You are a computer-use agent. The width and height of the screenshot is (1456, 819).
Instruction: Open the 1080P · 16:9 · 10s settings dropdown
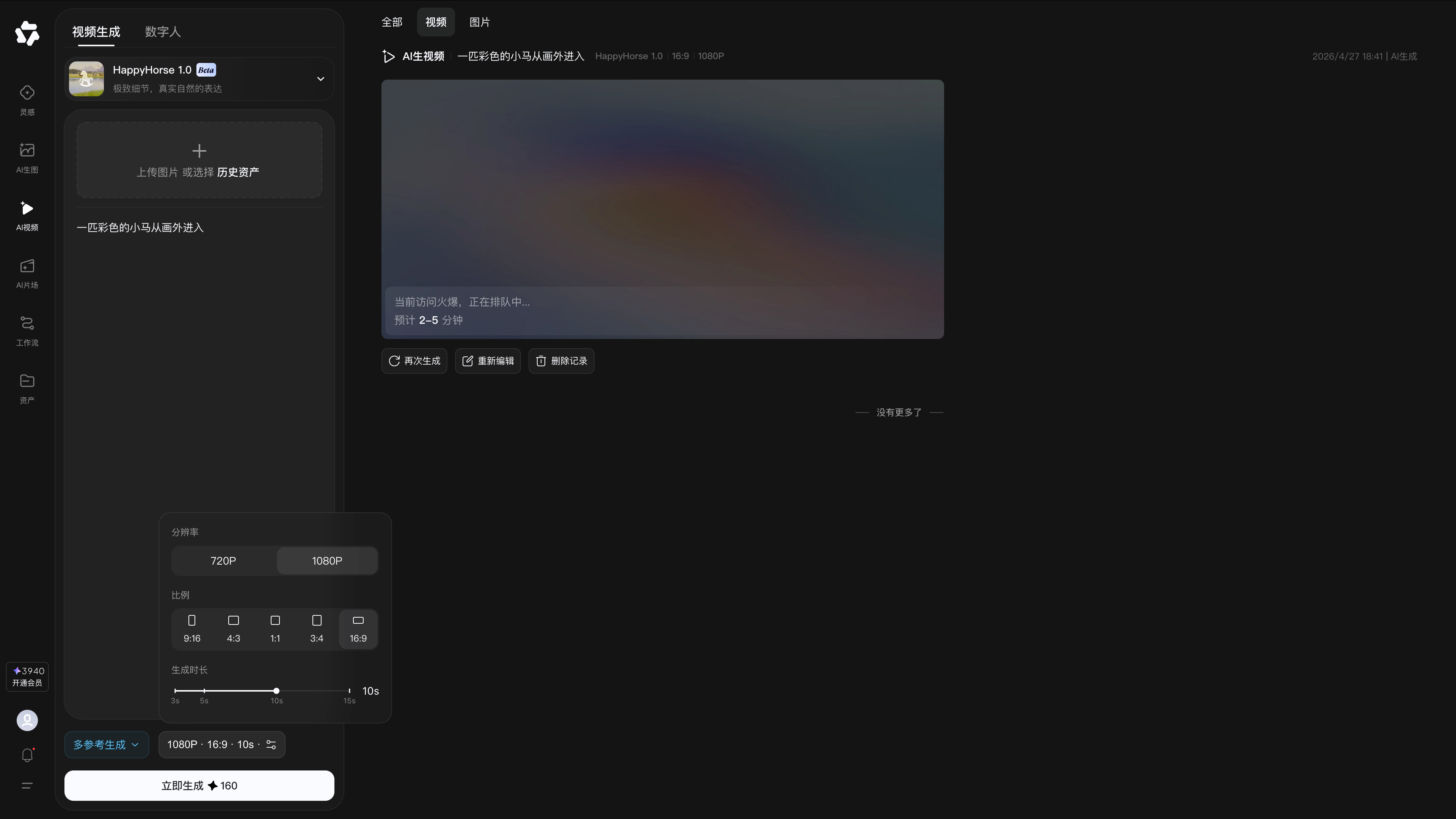221,744
